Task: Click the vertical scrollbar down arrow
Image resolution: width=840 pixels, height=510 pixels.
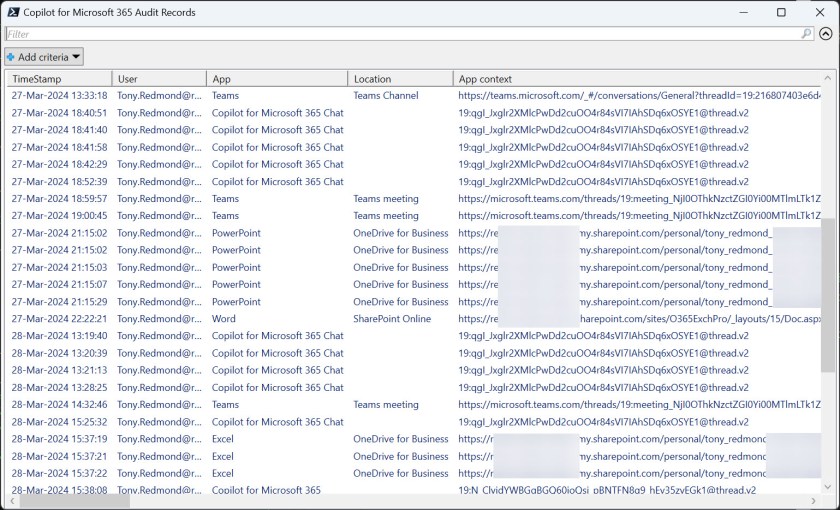Action: tap(827, 487)
